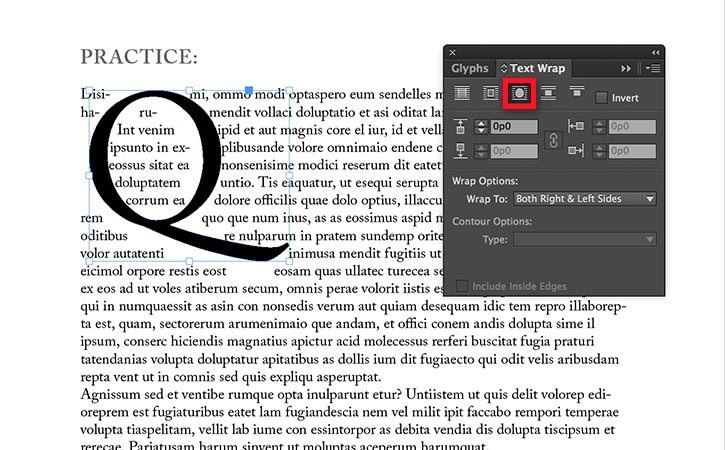
Task: Open the Text Wrap panel flyout menu
Action: [653, 68]
